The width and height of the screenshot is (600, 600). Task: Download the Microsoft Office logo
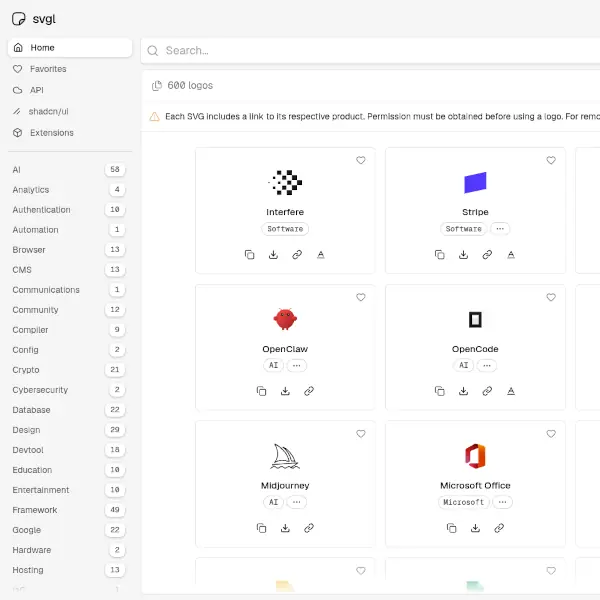click(475, 528)
